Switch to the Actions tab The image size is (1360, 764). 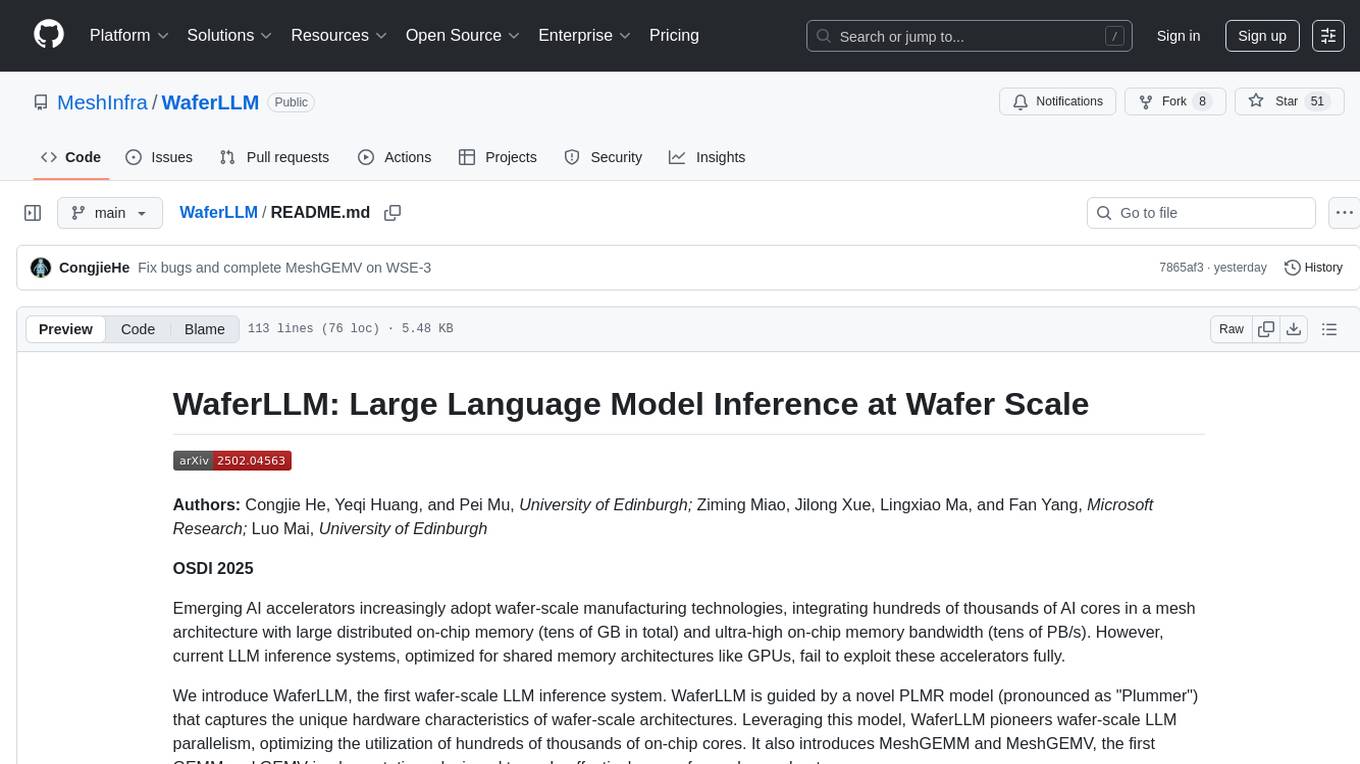[x=395, y=157]
